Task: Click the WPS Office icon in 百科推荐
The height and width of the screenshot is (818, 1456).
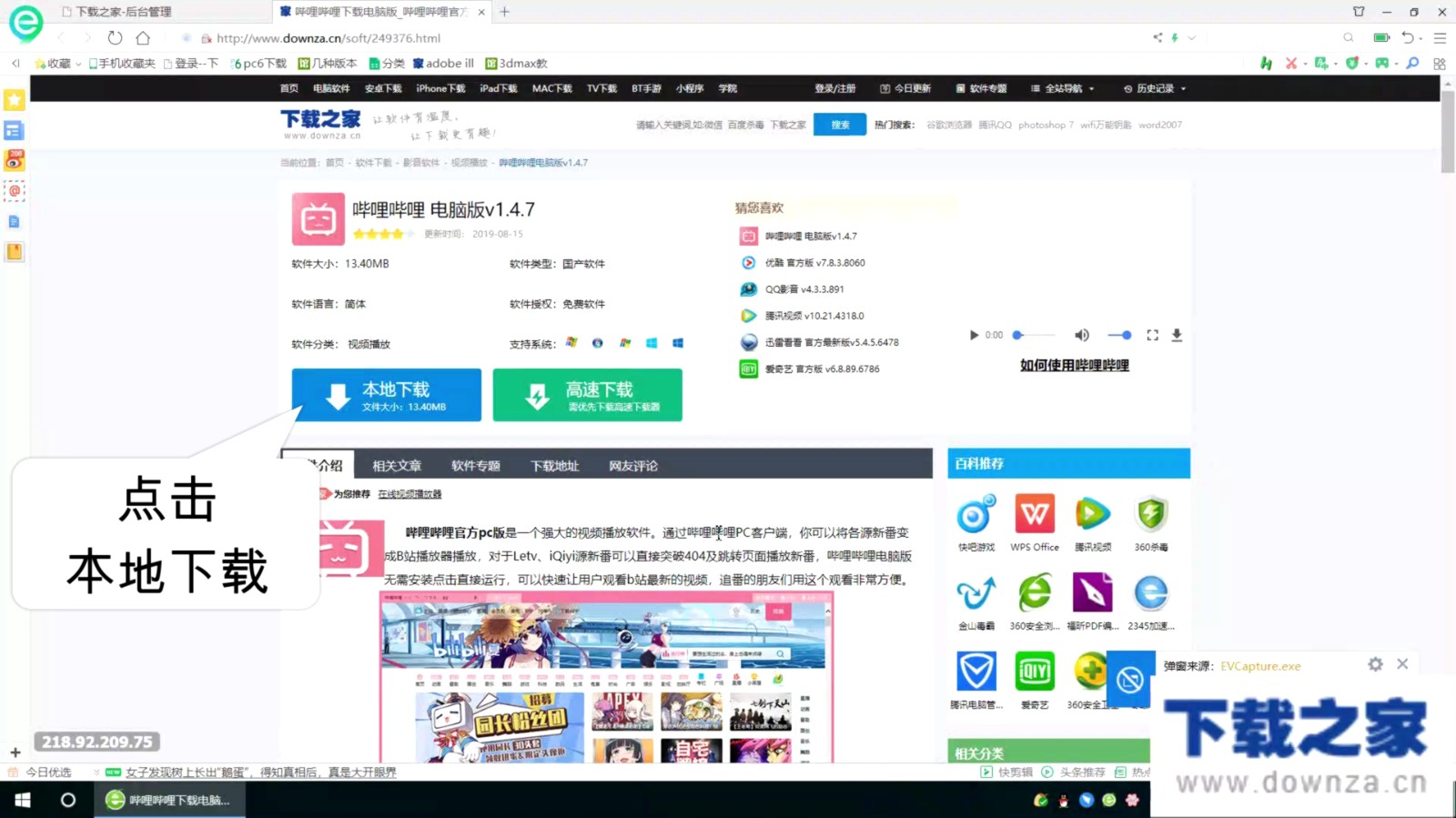Action: (x=1035, y=514)
